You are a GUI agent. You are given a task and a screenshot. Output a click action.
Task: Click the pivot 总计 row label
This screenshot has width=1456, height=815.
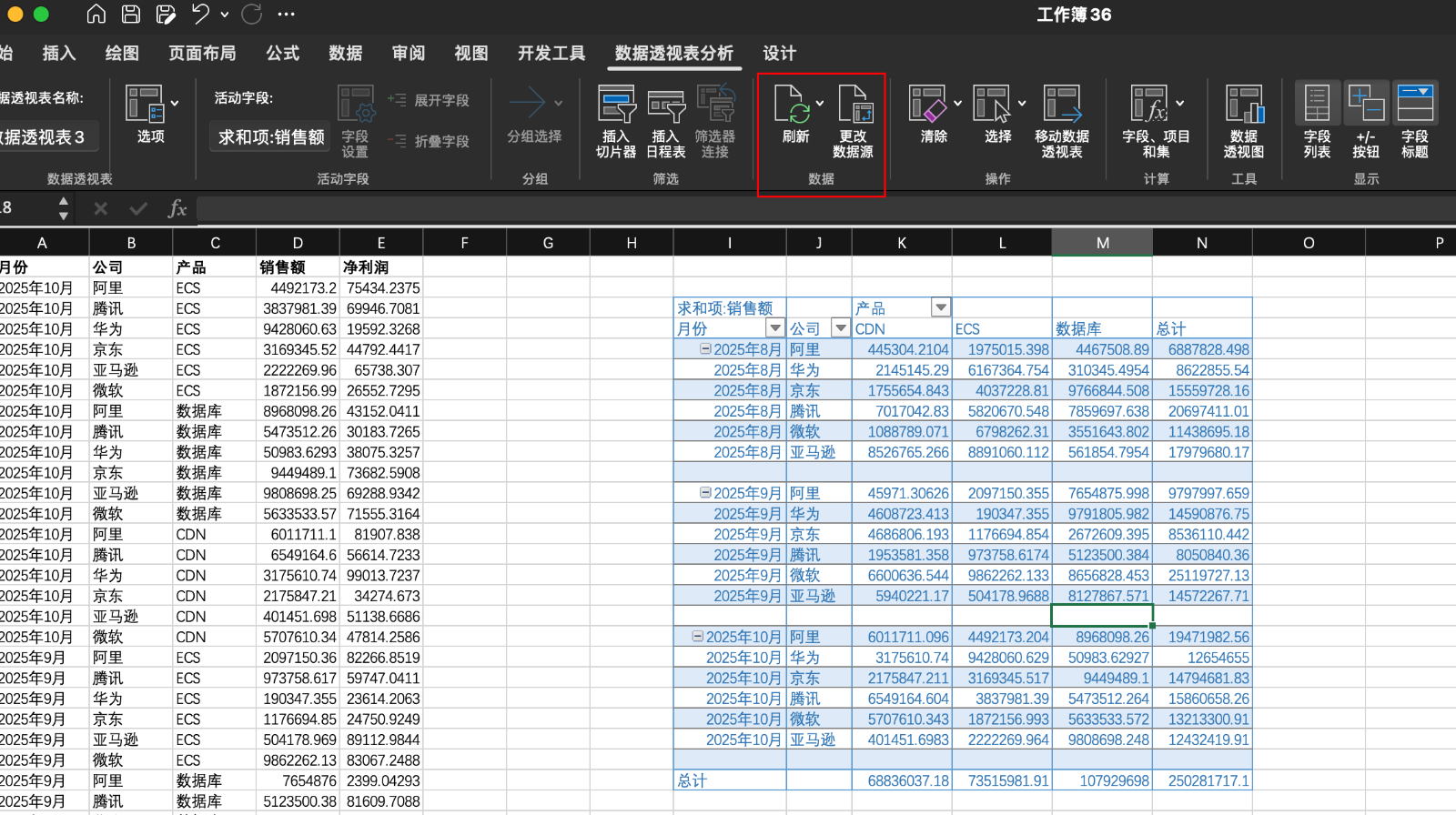(x=730, y=780)
